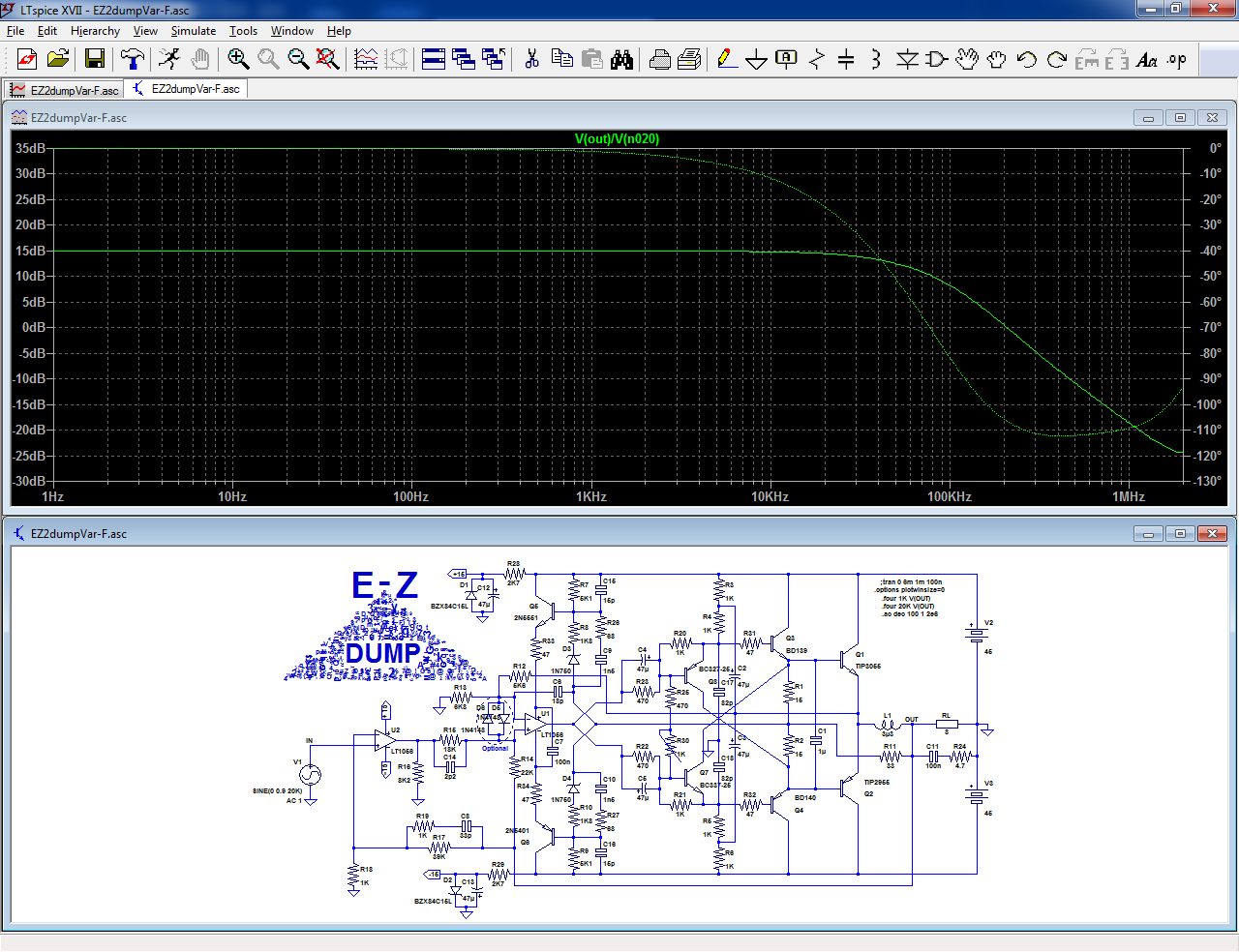
Task: Open the Tools menu
Action: pos(243,31)
